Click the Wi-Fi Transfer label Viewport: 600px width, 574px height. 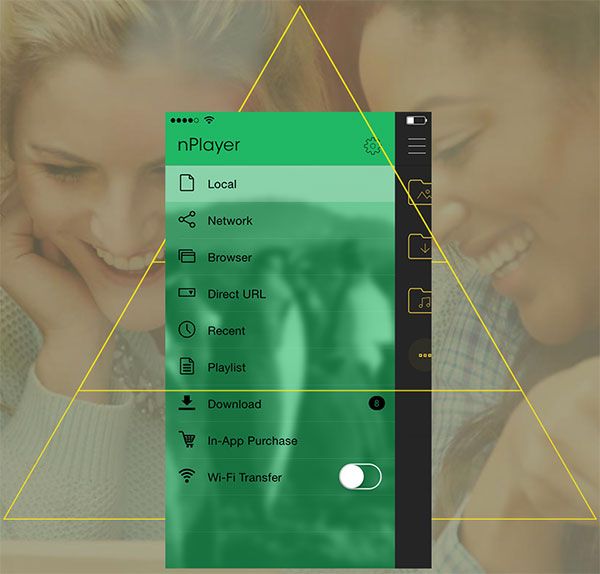(245, 477)
